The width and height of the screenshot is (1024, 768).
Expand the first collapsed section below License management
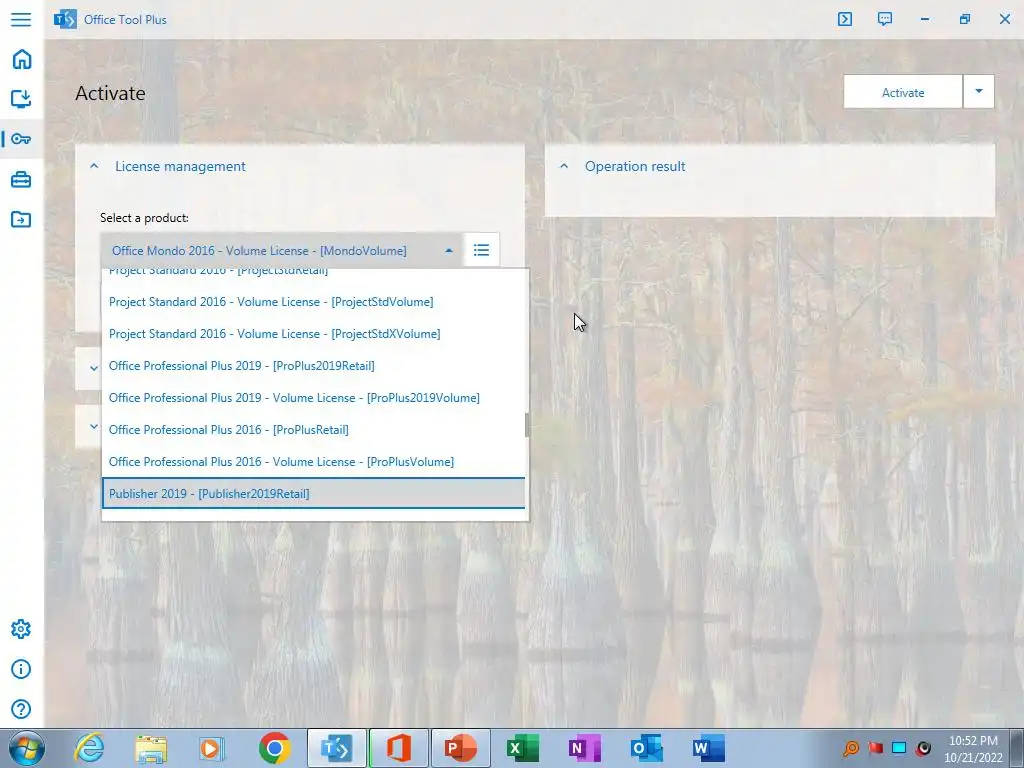94,368
